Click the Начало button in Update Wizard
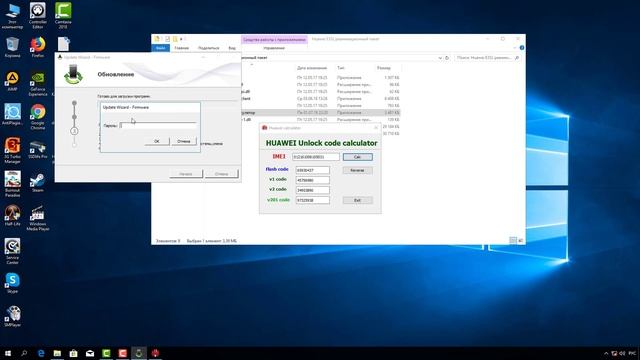Image resolution: width=640 pixels, height=360 pixels. coord(186,174)
